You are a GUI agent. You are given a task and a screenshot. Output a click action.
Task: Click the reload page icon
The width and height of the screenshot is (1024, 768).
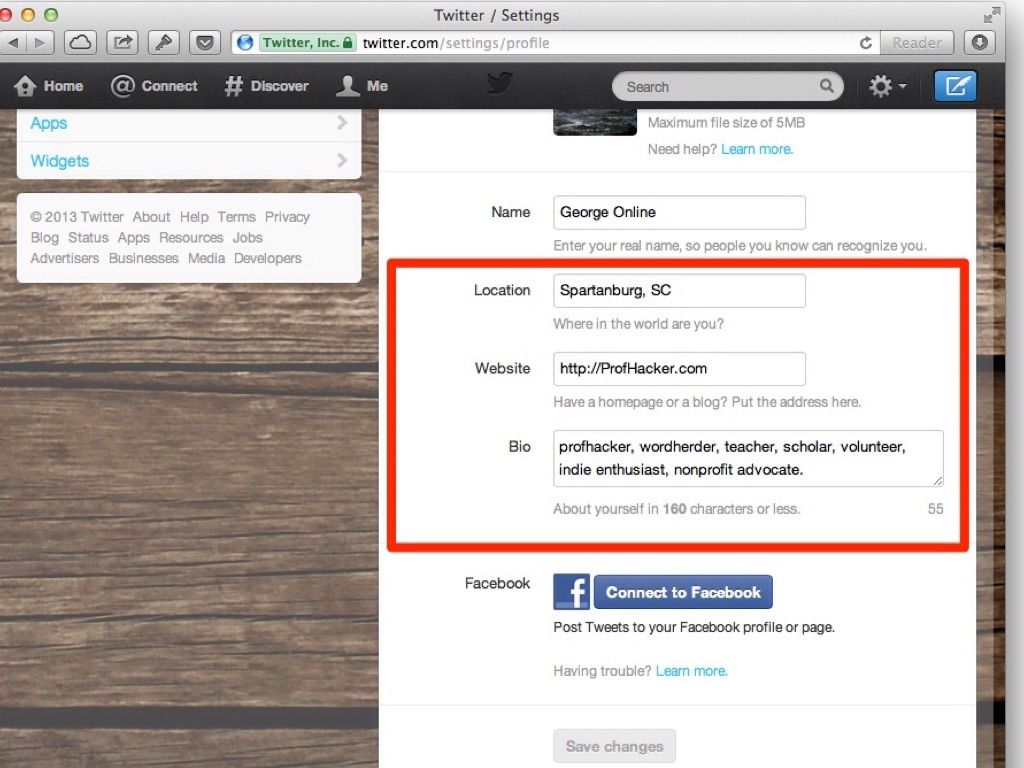[x=866, y=43]
